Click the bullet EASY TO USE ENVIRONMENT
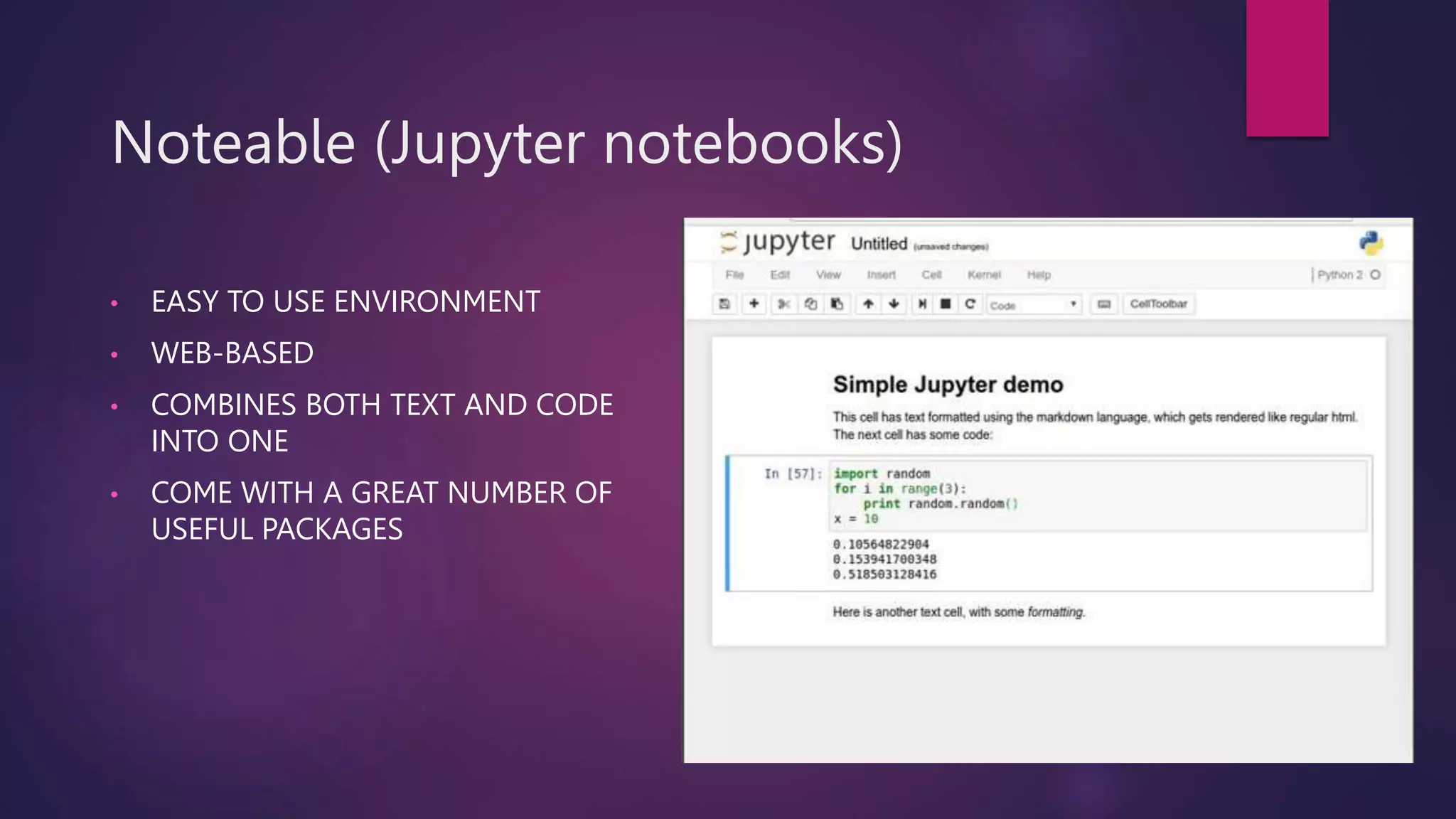1456x819 pixels. [x=346, y=301]
